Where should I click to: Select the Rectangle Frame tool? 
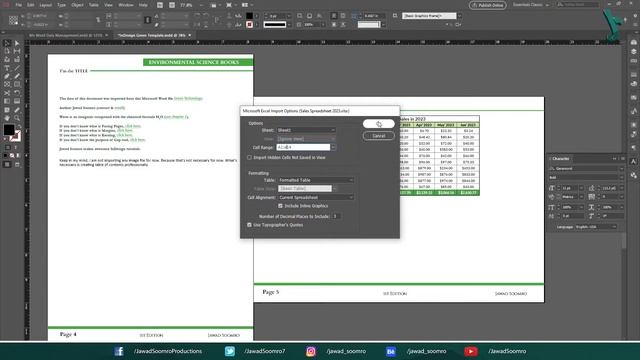pyautogui.click(x=7, y=84)
